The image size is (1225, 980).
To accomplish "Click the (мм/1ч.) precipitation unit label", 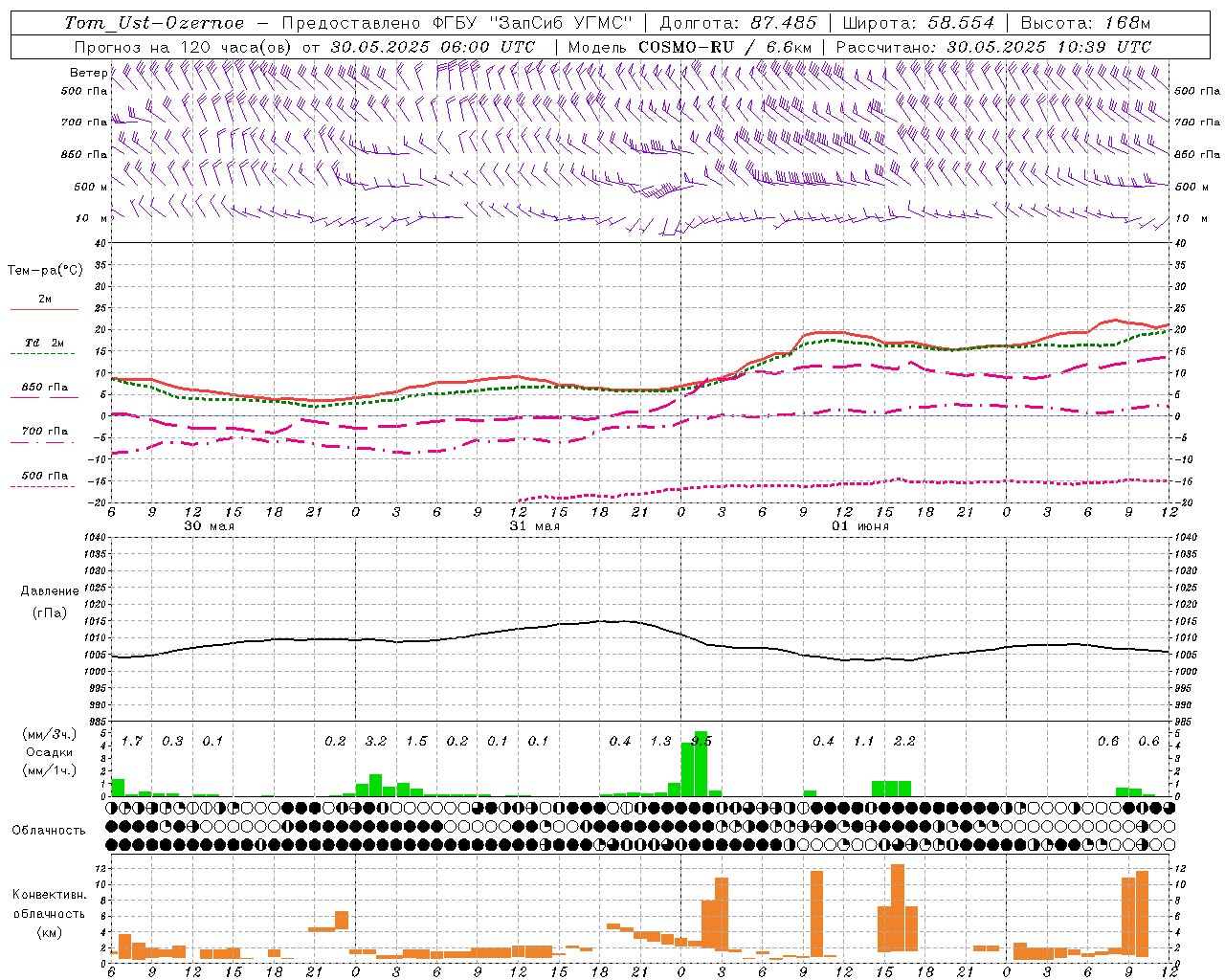I will (x=50, y=769).
